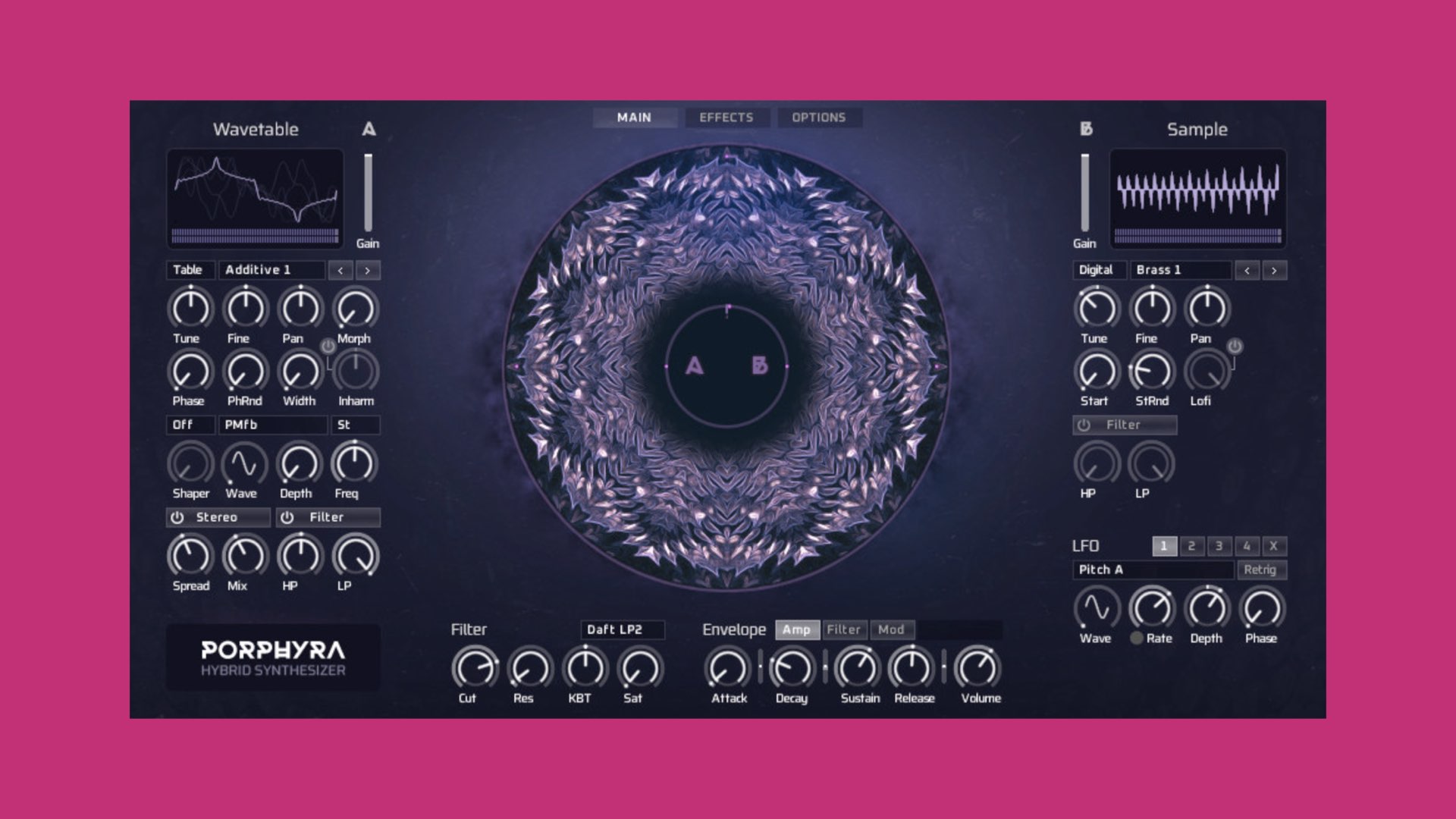
Task: Click the envelope Attack knob
Action: coord(727,668)
